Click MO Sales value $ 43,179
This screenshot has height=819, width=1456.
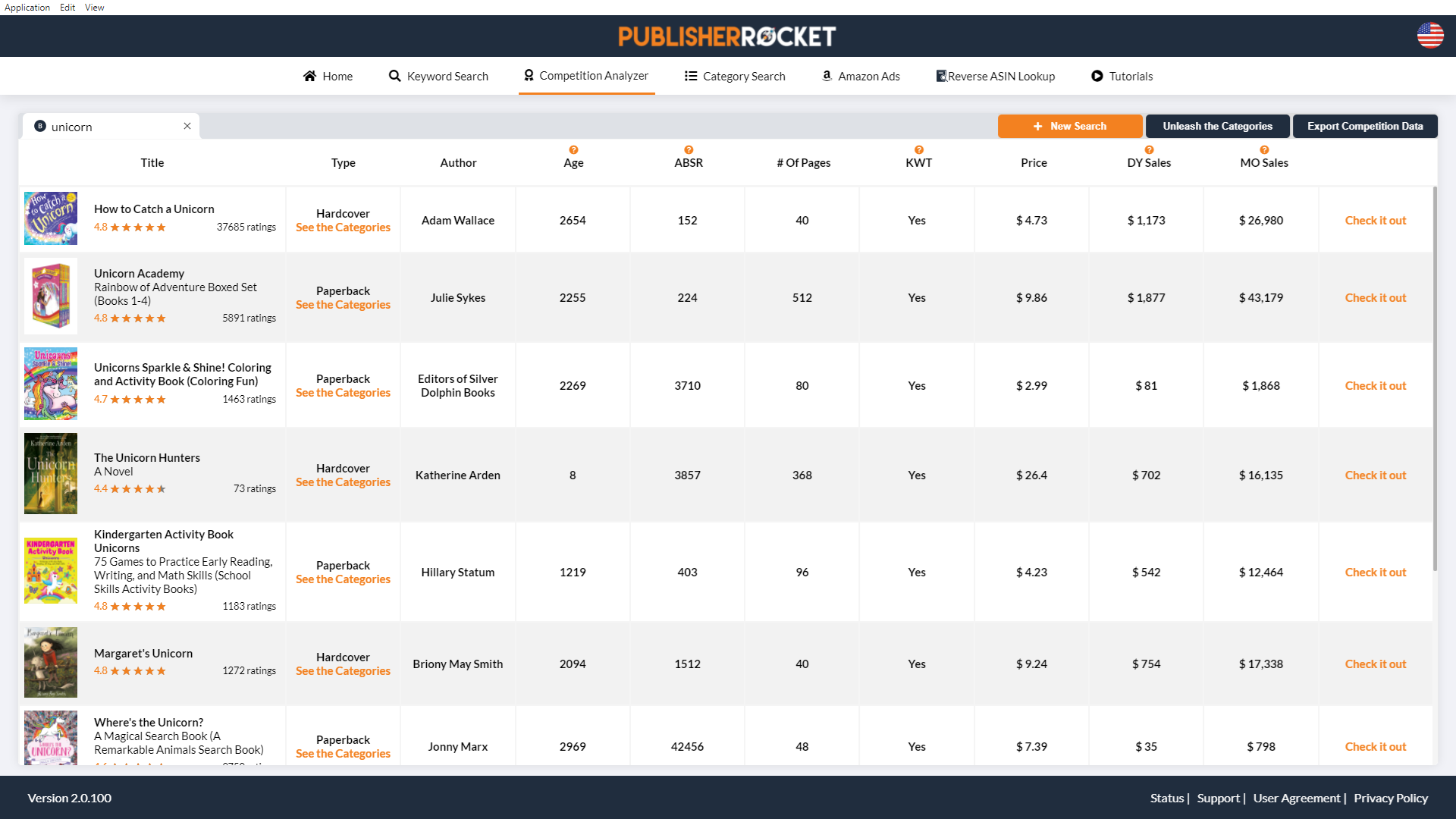[x=1261, y=298]
